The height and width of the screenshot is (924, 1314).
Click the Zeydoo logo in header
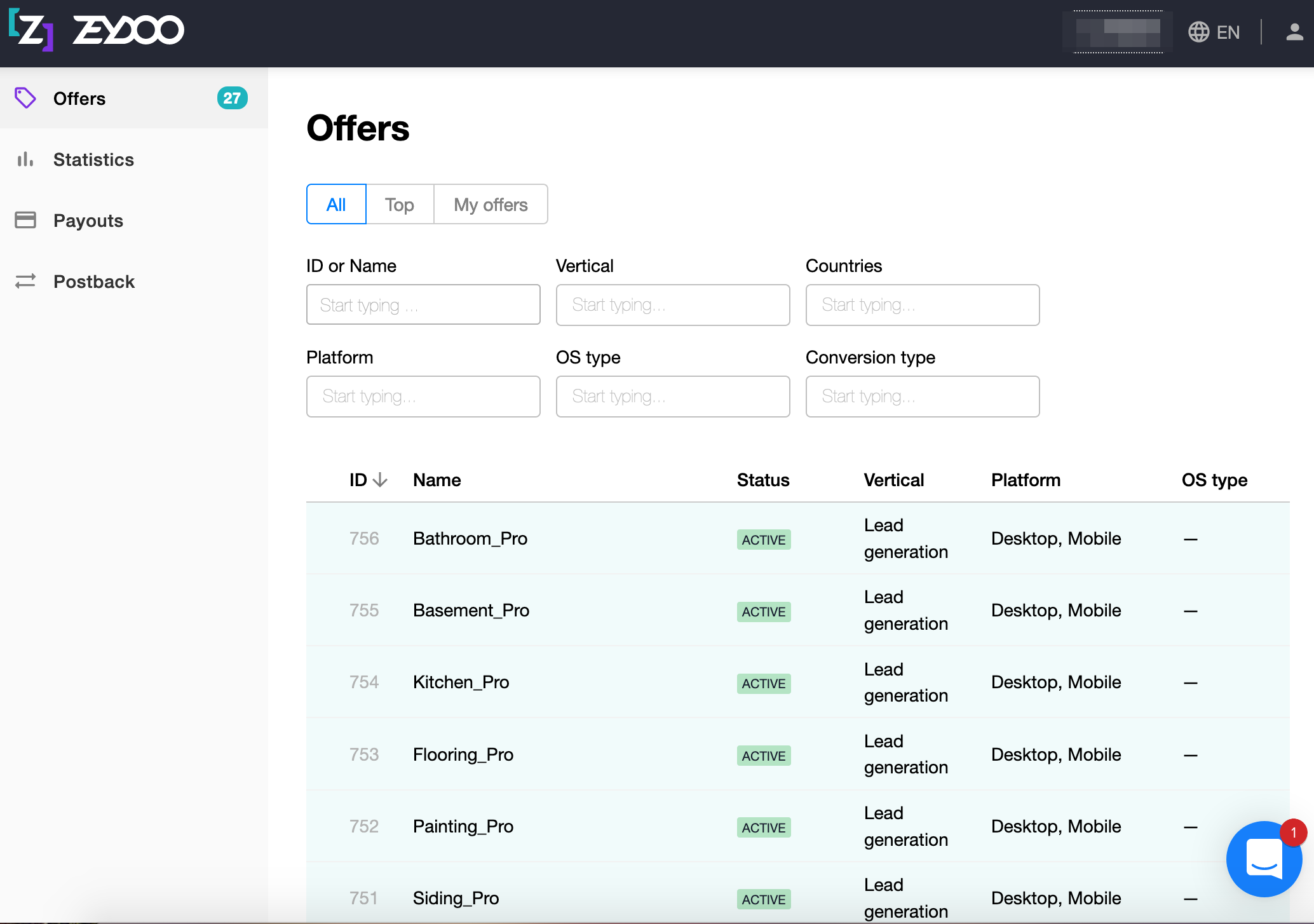click(x=97, y=31)
